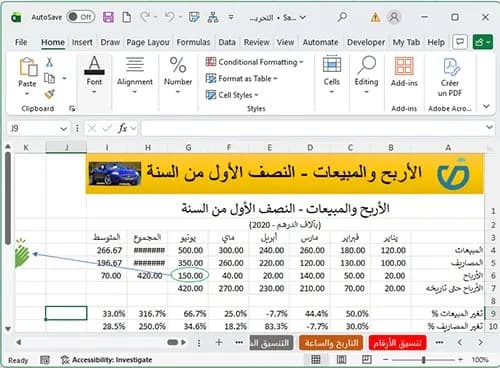Click the Spelling check icon
The height and width of the screenshot is (368, 500).
coord(194,17)
